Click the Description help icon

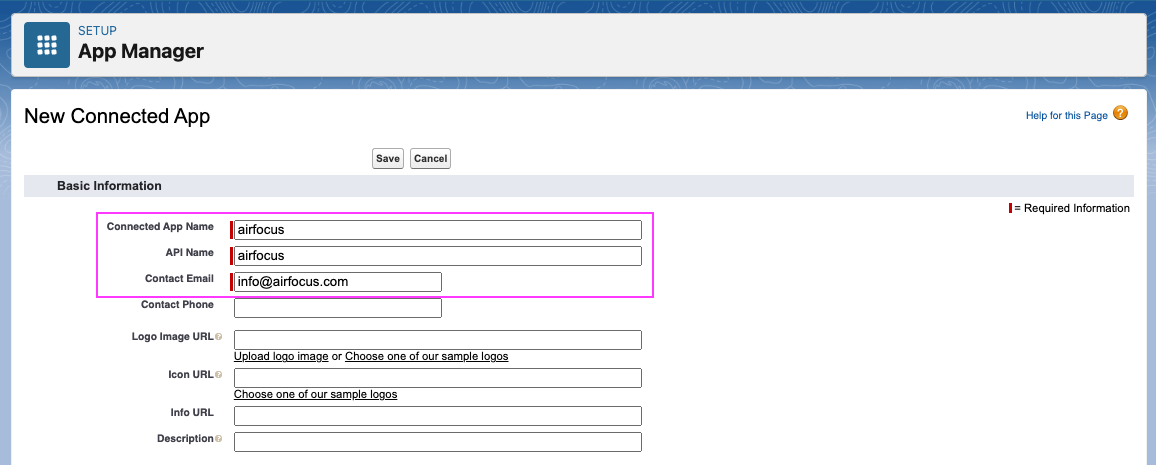click(x=218, y=439)
